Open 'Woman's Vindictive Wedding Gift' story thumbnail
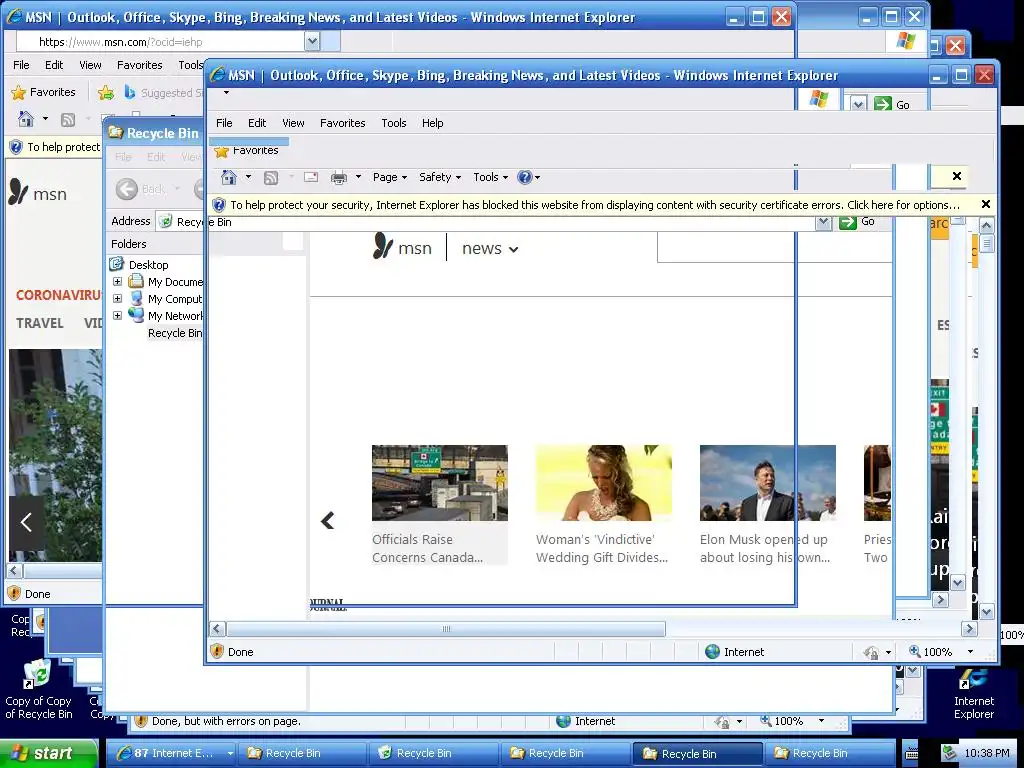 tap(603, 483)
